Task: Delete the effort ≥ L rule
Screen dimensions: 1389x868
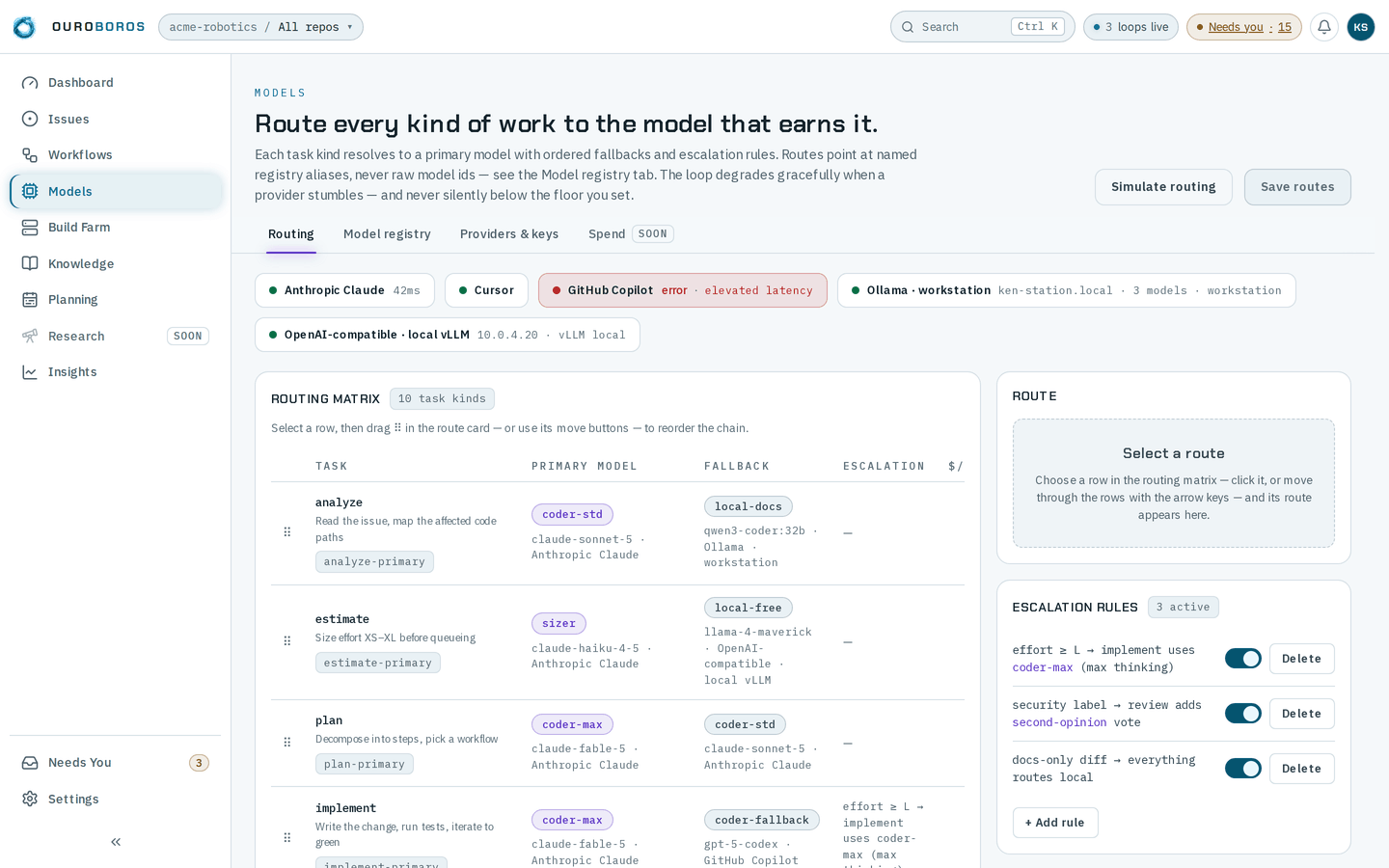Action: [1301, 659]
